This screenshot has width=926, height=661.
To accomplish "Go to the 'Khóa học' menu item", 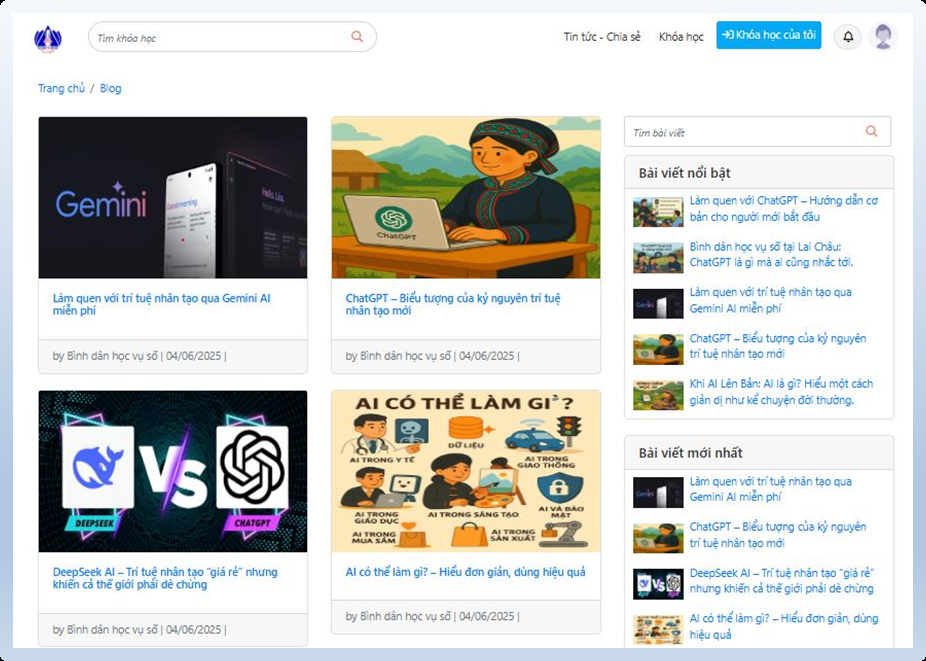I will click(681, 37).
